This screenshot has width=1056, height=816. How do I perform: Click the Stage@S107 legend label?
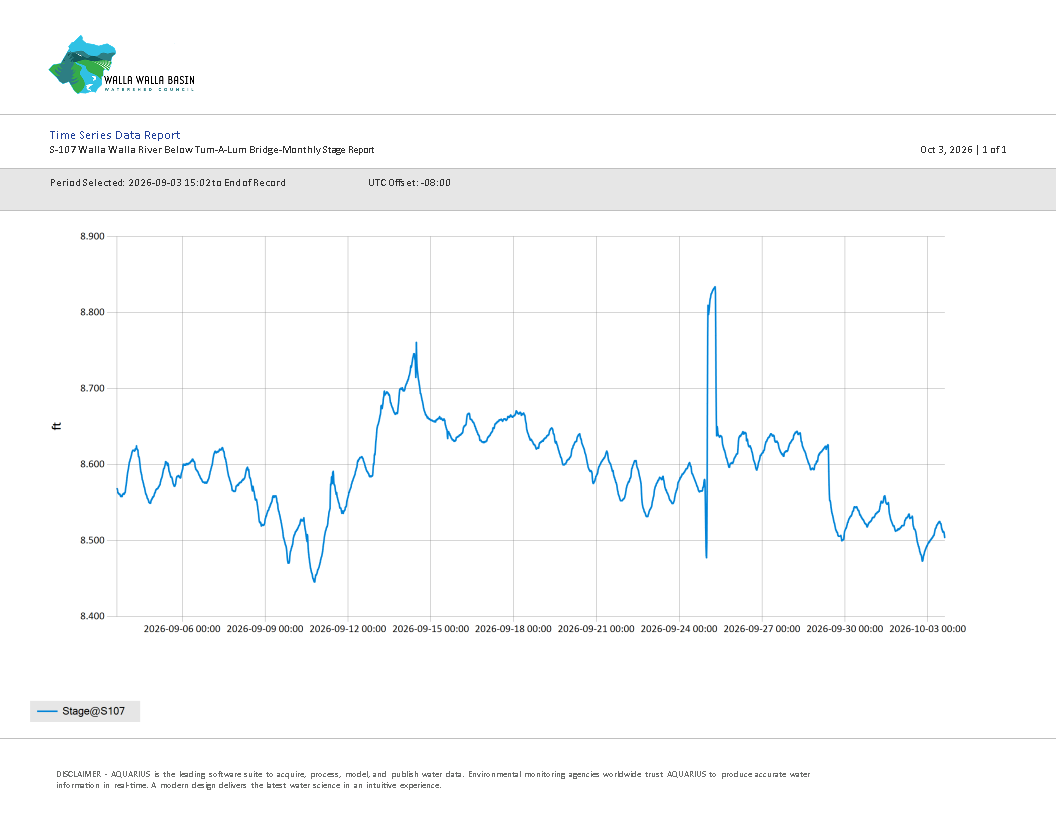coord(94,711)
